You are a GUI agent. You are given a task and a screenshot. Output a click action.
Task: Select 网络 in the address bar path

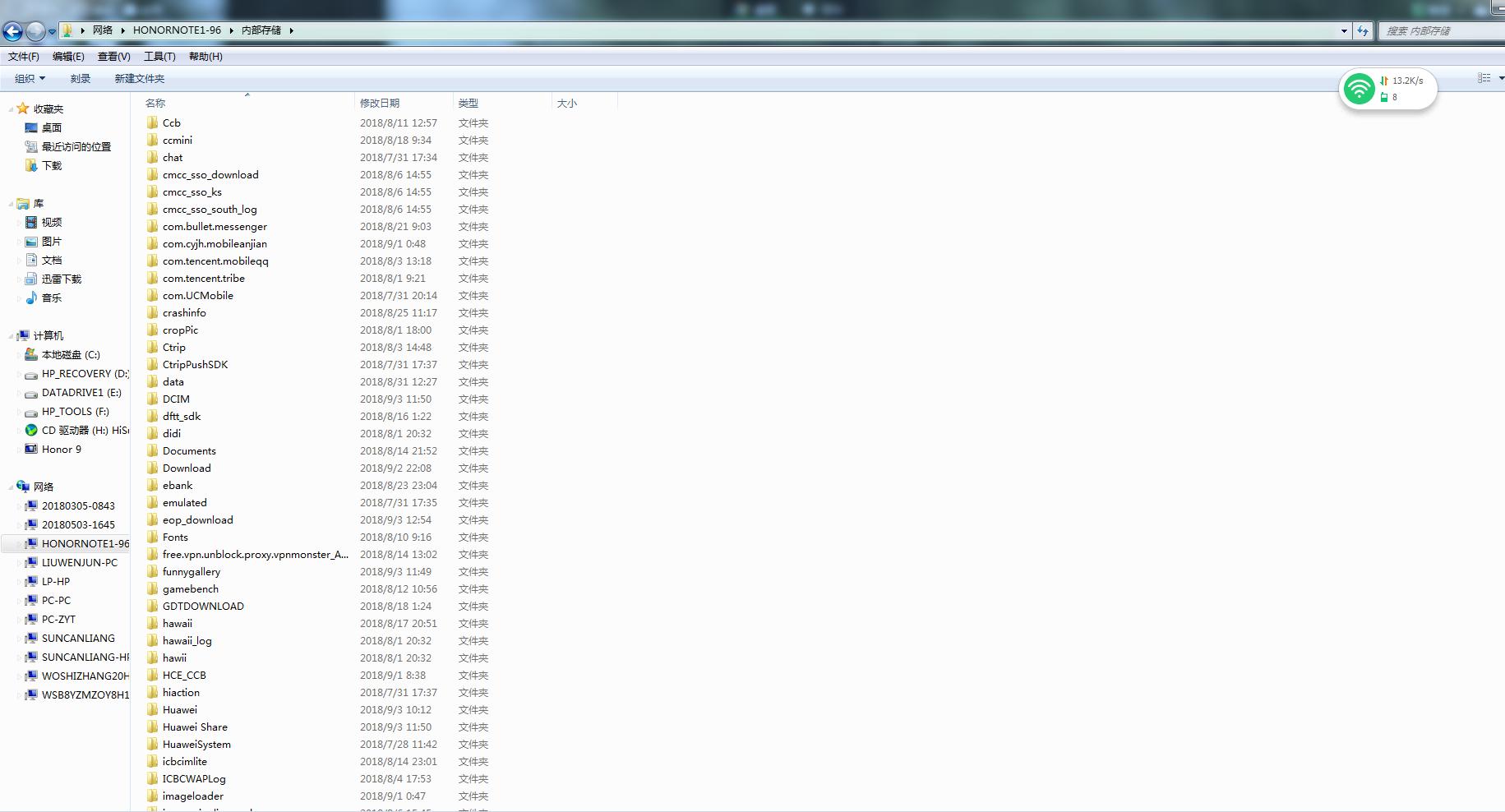pos(103,30)
